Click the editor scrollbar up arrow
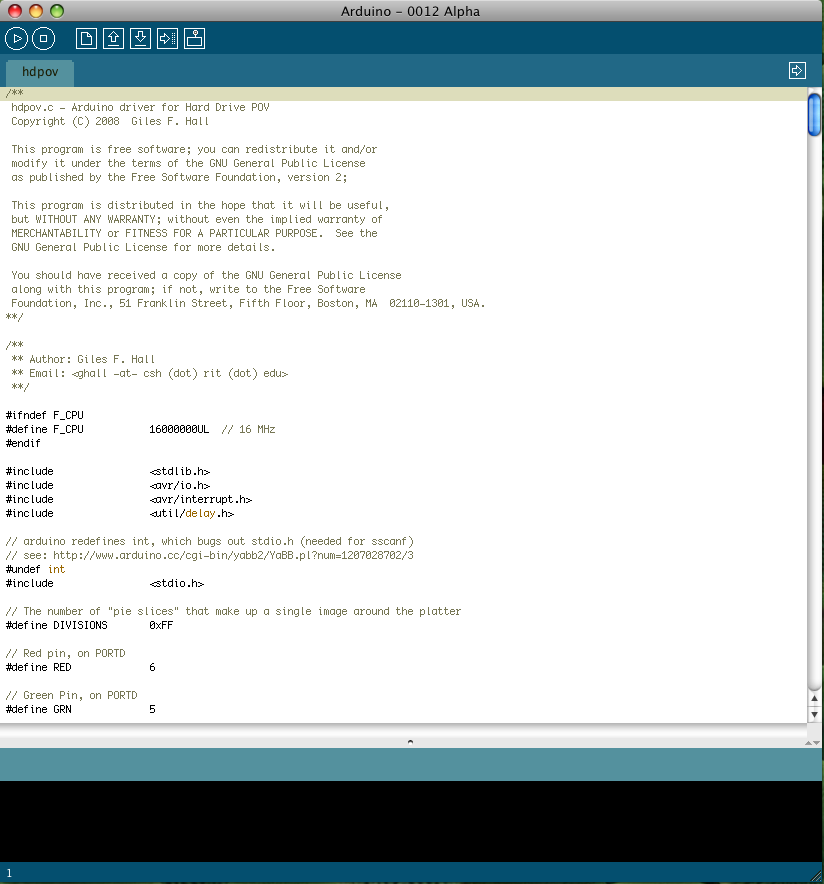824x884 pixels. click(x=814, y=698)
